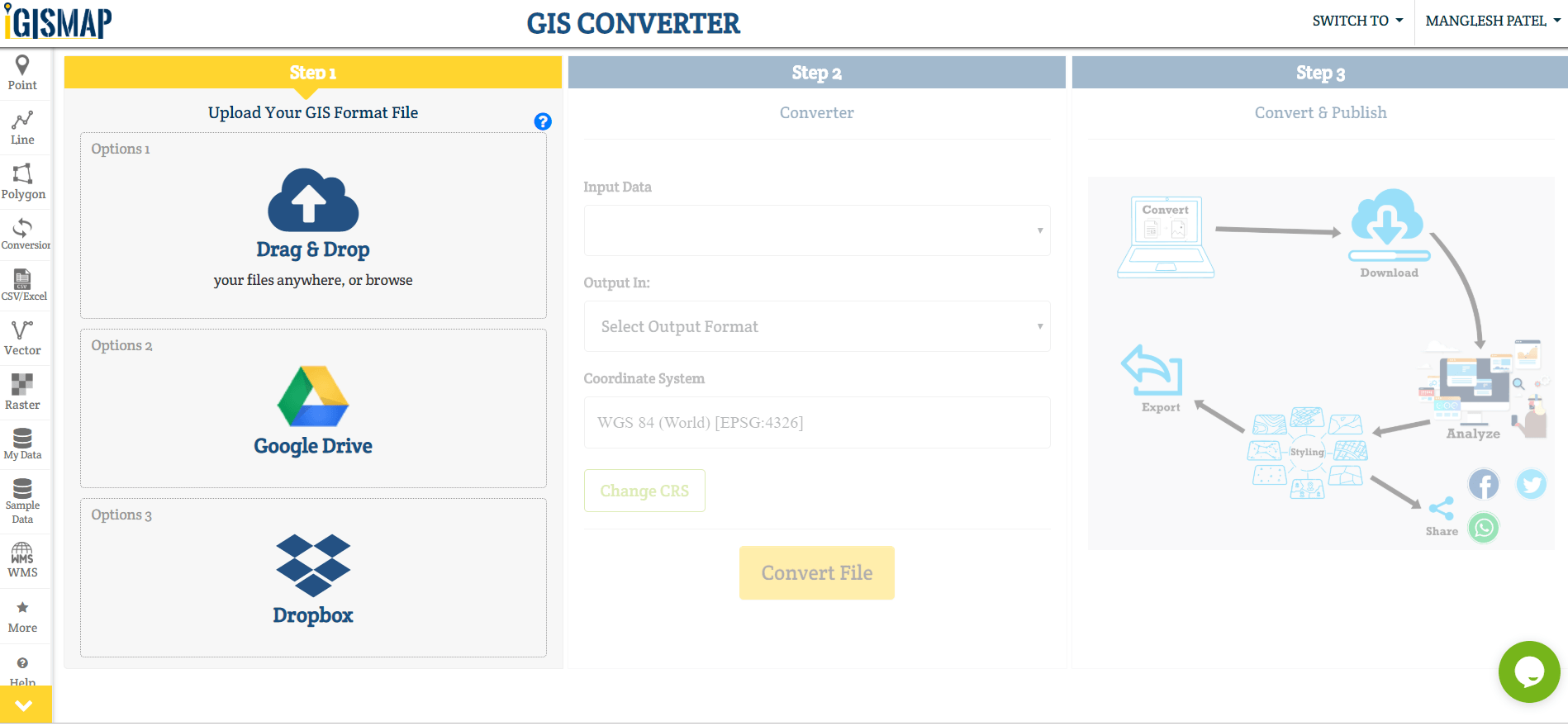Select the Step 2 tab
This screenshot has height=726, width=1568.
[x=817, y=73]
